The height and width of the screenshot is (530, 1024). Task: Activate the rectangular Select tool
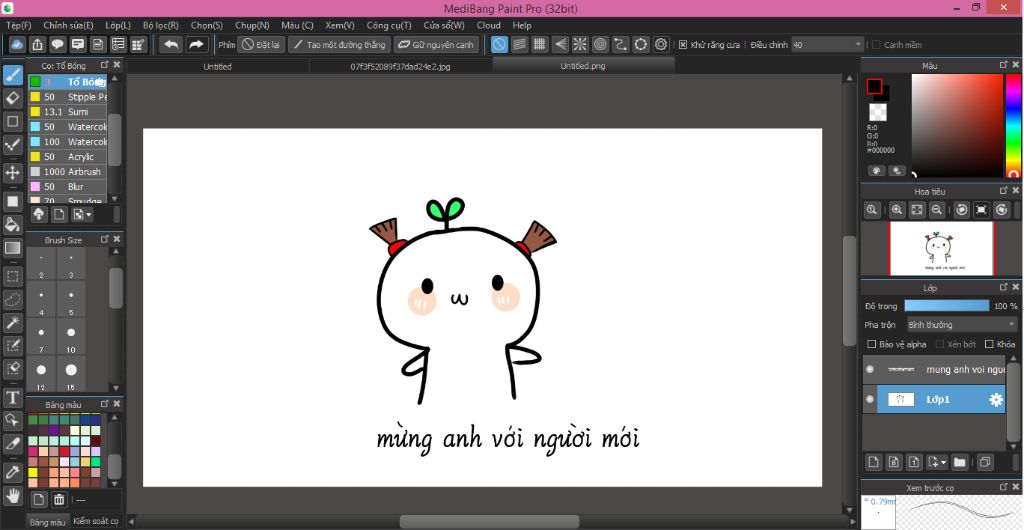pos(12,276)
